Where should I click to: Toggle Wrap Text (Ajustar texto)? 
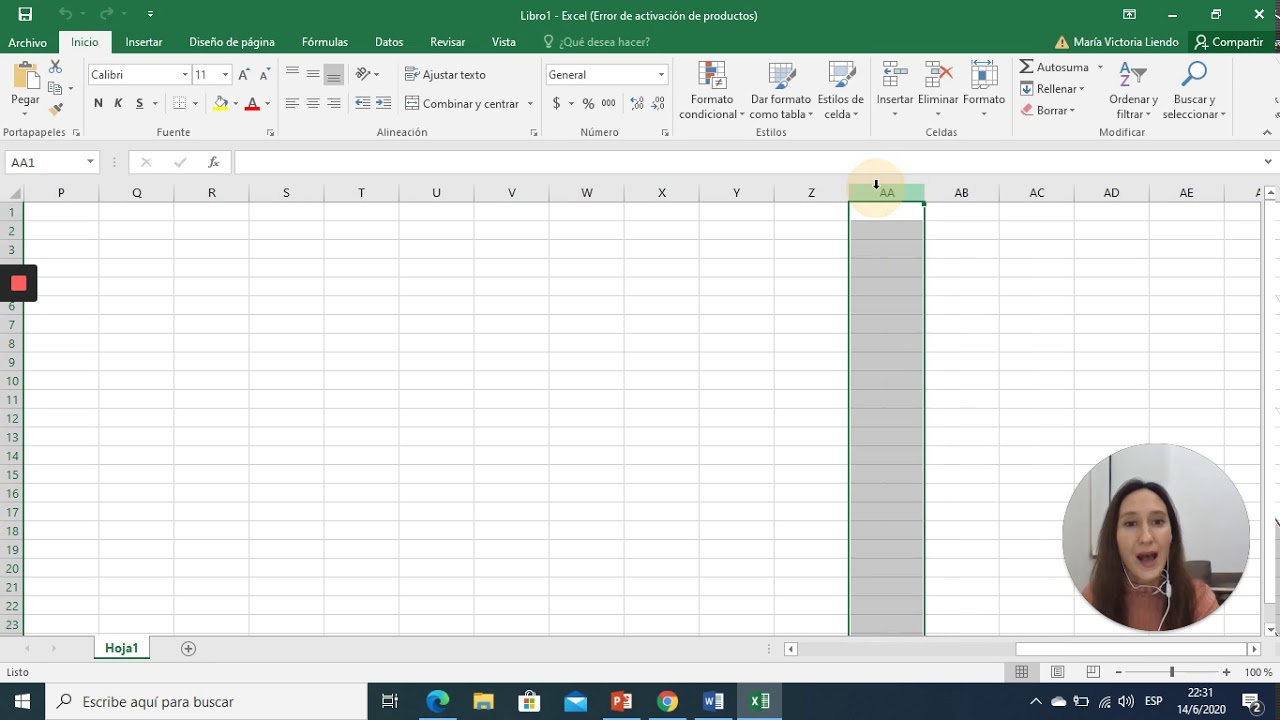pos(445,75)
